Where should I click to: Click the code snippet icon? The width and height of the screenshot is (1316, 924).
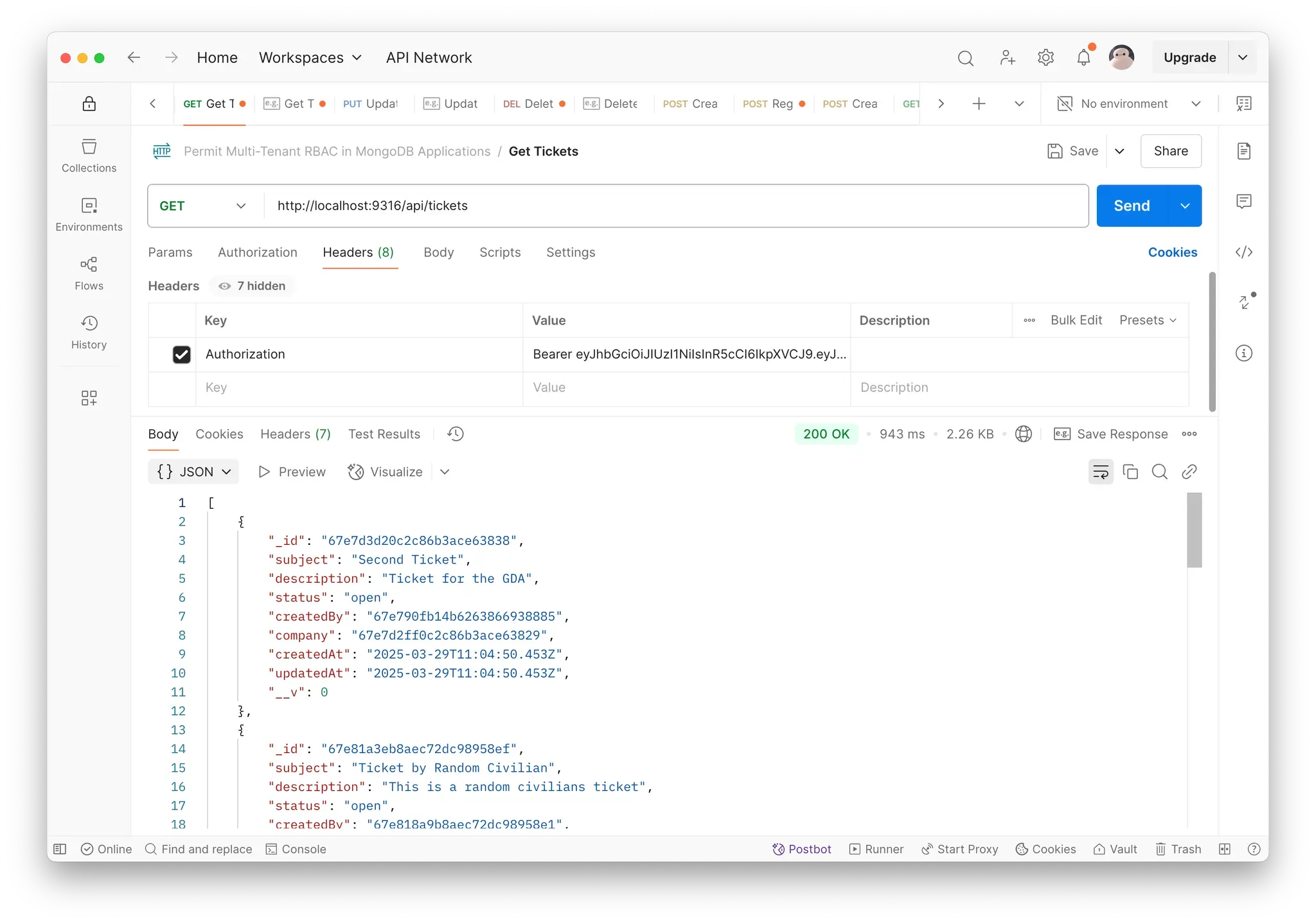click(x=1243, y=252)
